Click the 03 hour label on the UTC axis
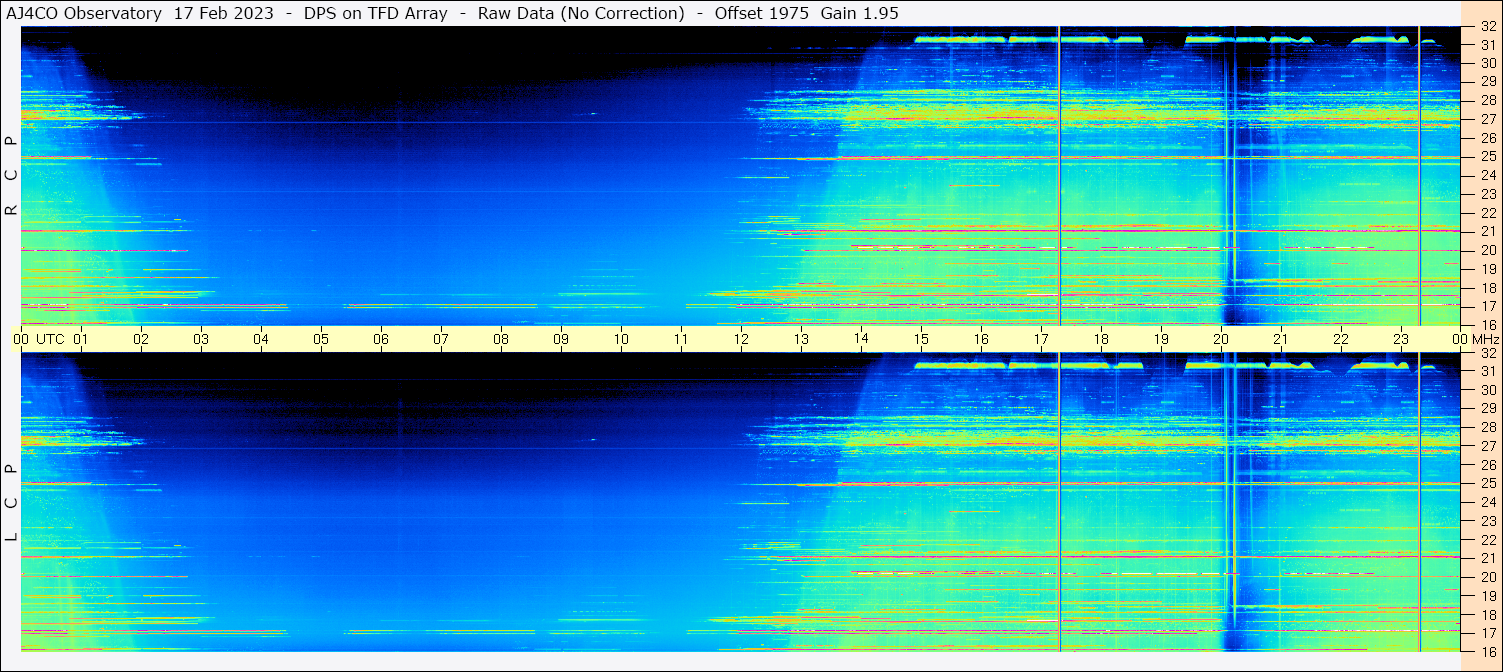The image size is (1503, 672). click(201, 339)
